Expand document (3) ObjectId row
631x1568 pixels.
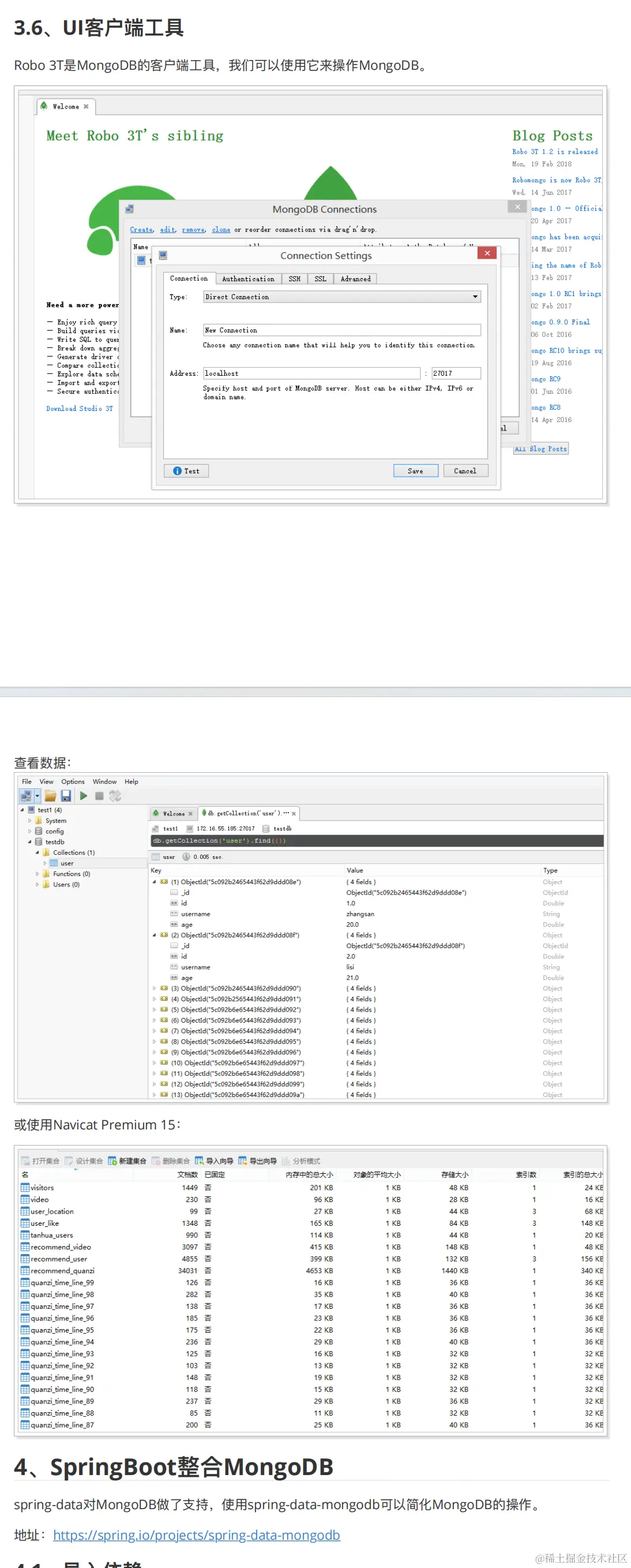click(x=154, y=989)
